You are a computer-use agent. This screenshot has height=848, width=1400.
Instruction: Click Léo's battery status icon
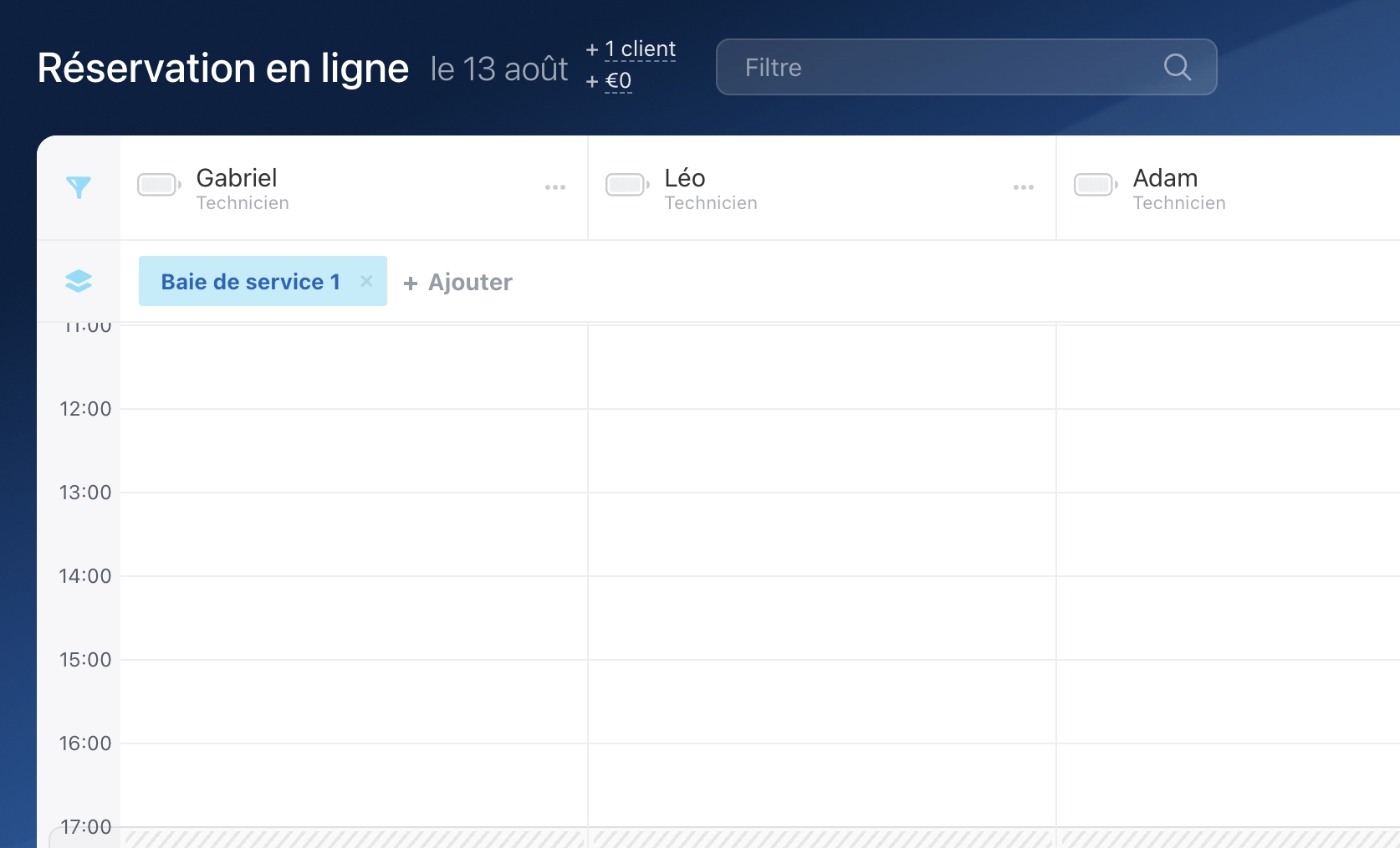626,185
